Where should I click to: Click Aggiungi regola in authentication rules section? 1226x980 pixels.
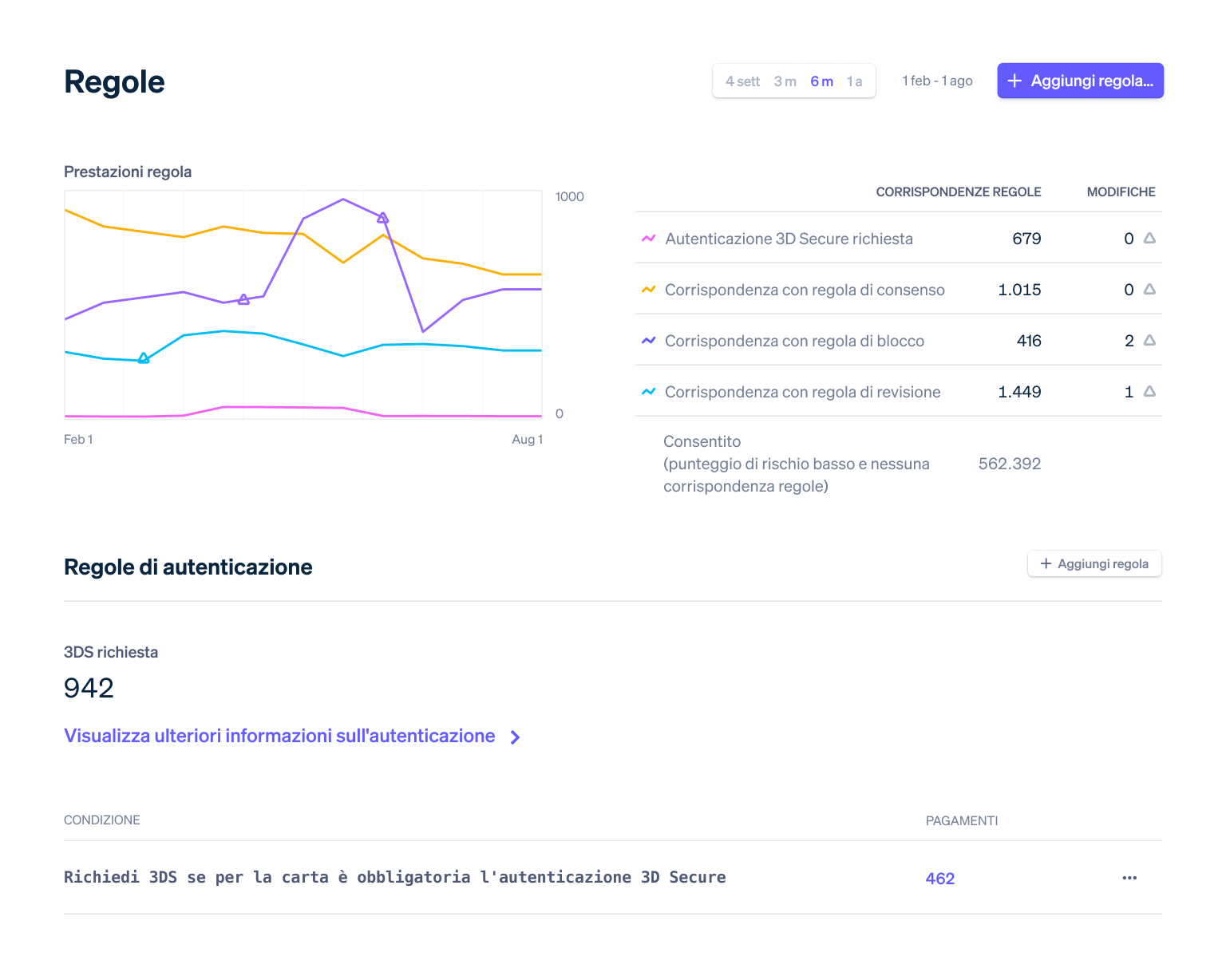1094,563
